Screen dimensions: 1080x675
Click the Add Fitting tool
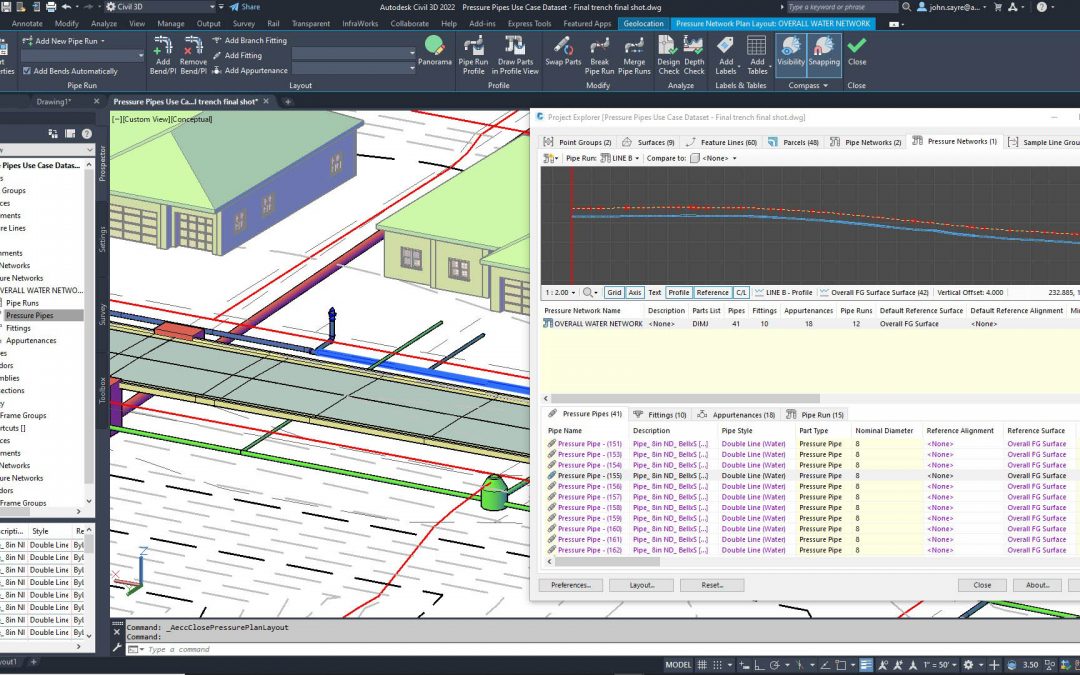(237, 55)
